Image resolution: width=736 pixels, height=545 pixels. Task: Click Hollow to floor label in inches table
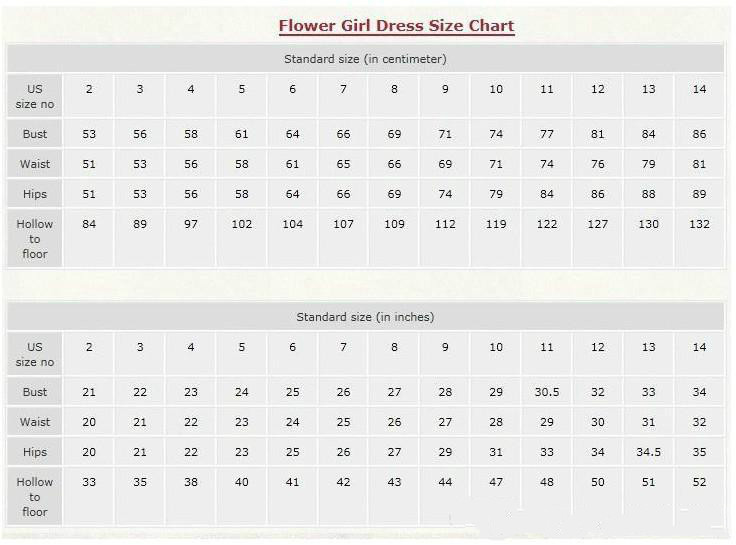point(35,497)
